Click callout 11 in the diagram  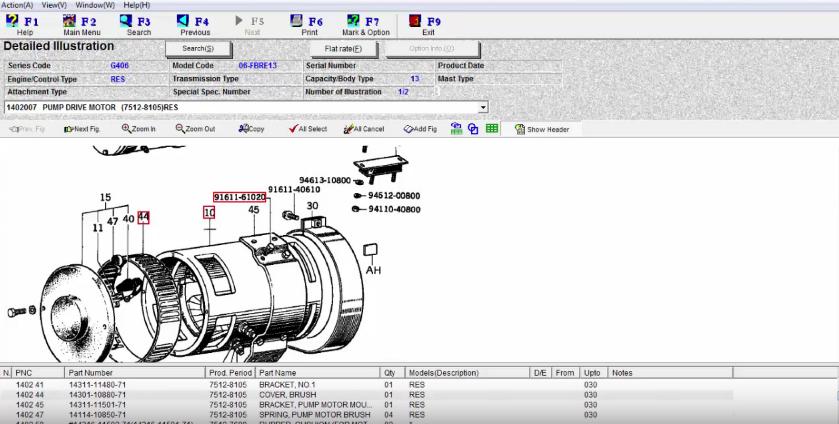97,228
